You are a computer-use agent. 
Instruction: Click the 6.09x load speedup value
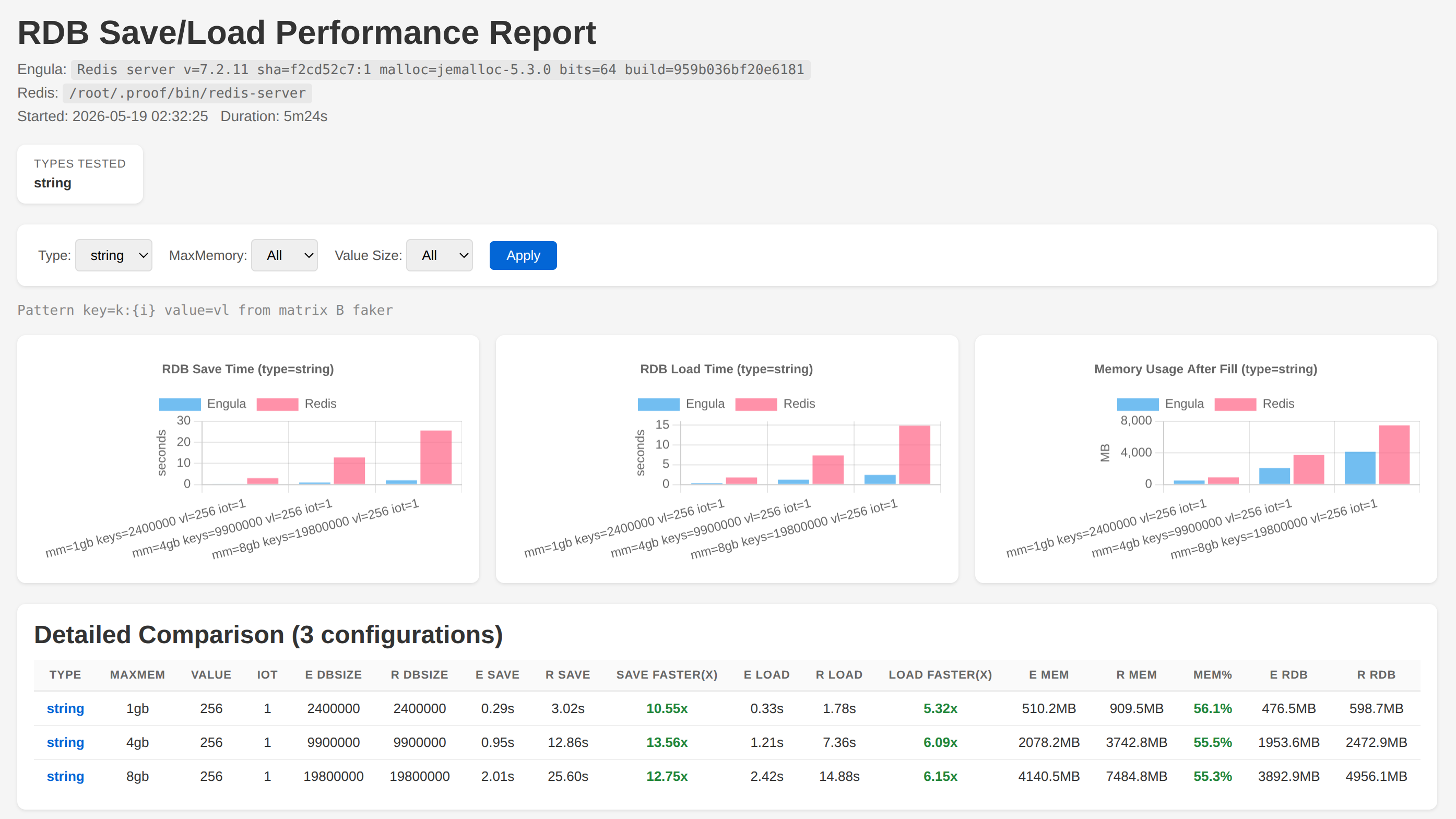(x=941, y=742)
